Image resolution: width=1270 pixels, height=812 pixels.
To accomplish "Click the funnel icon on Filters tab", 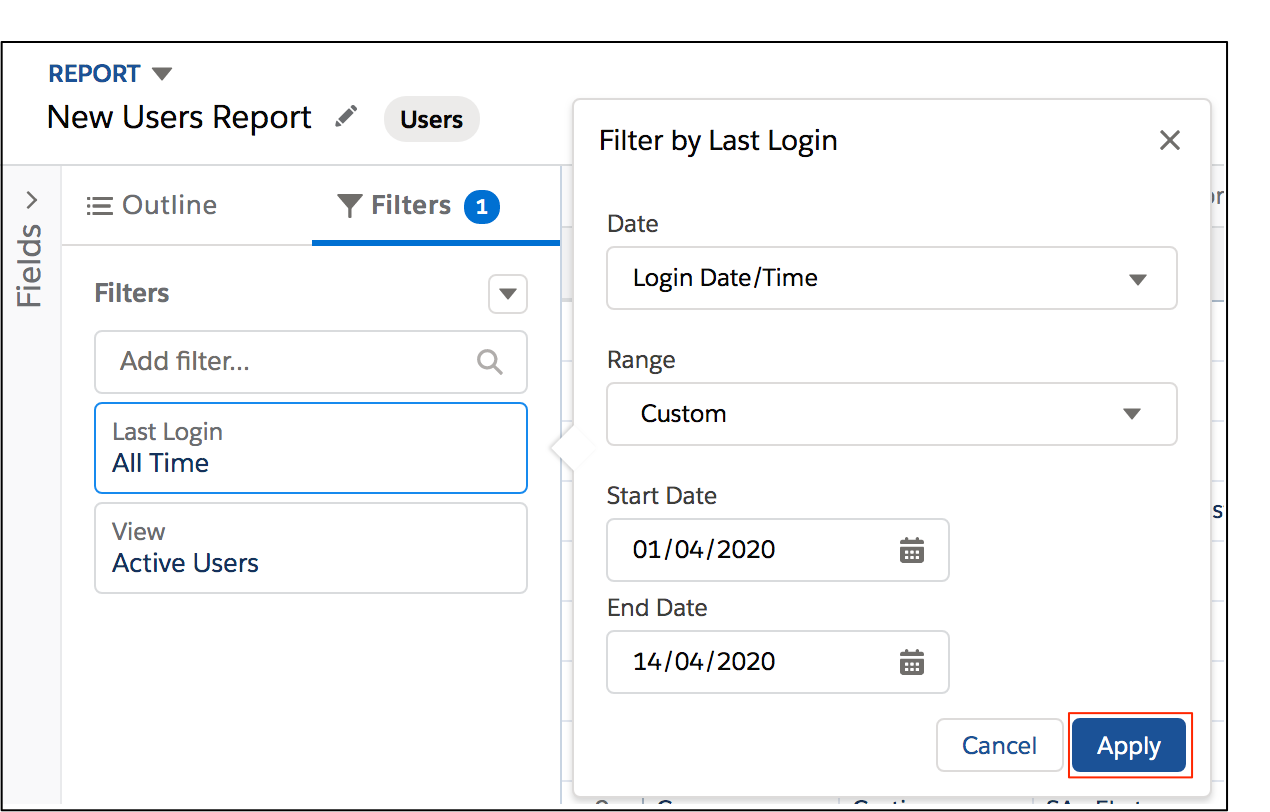I will 349,206.
